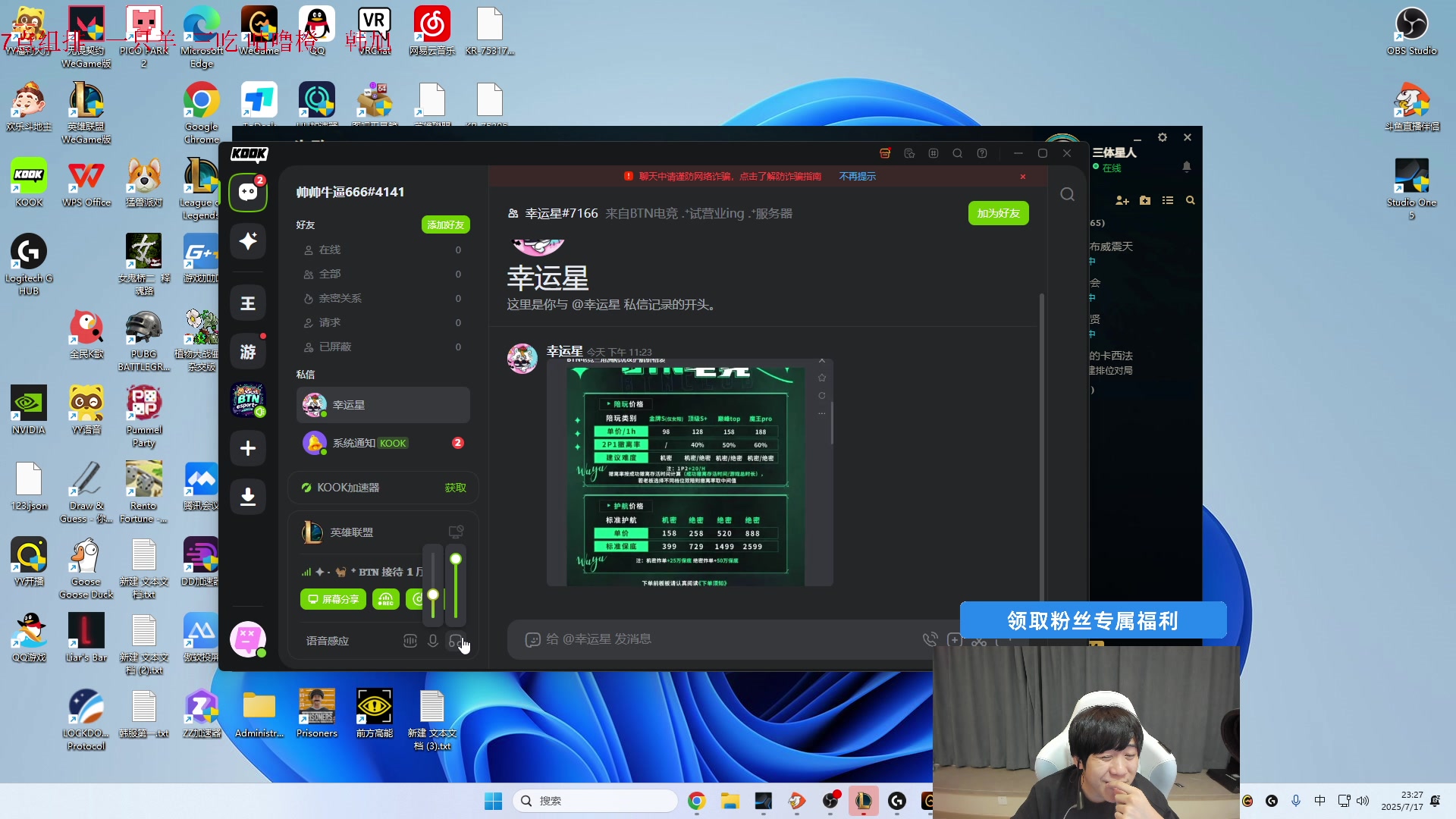
Task: Open the KOOK desktop shortcut
Action: tap(29, 183)
